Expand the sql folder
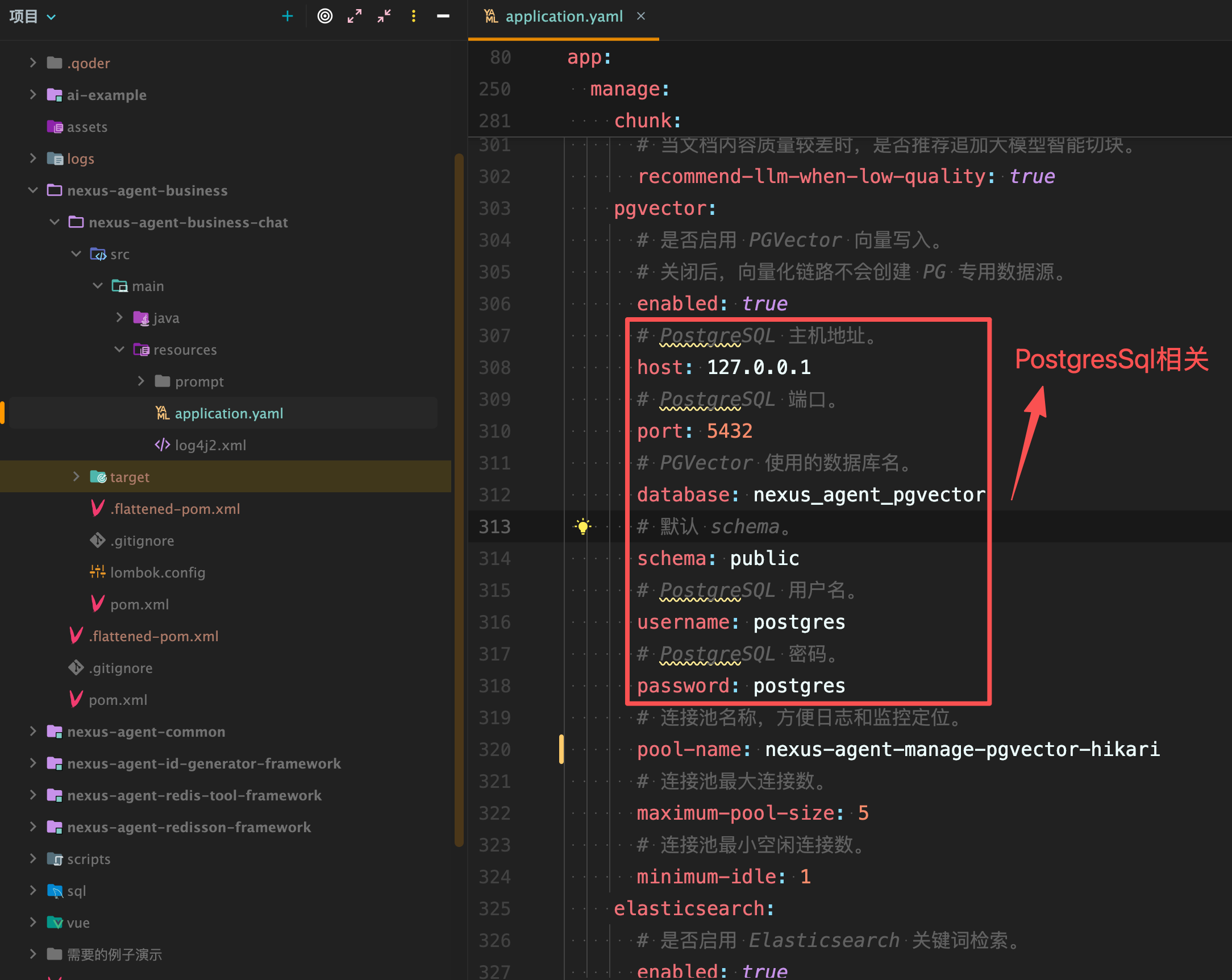The height and width of the screenshot is (980, 1232). coord(32,890)
